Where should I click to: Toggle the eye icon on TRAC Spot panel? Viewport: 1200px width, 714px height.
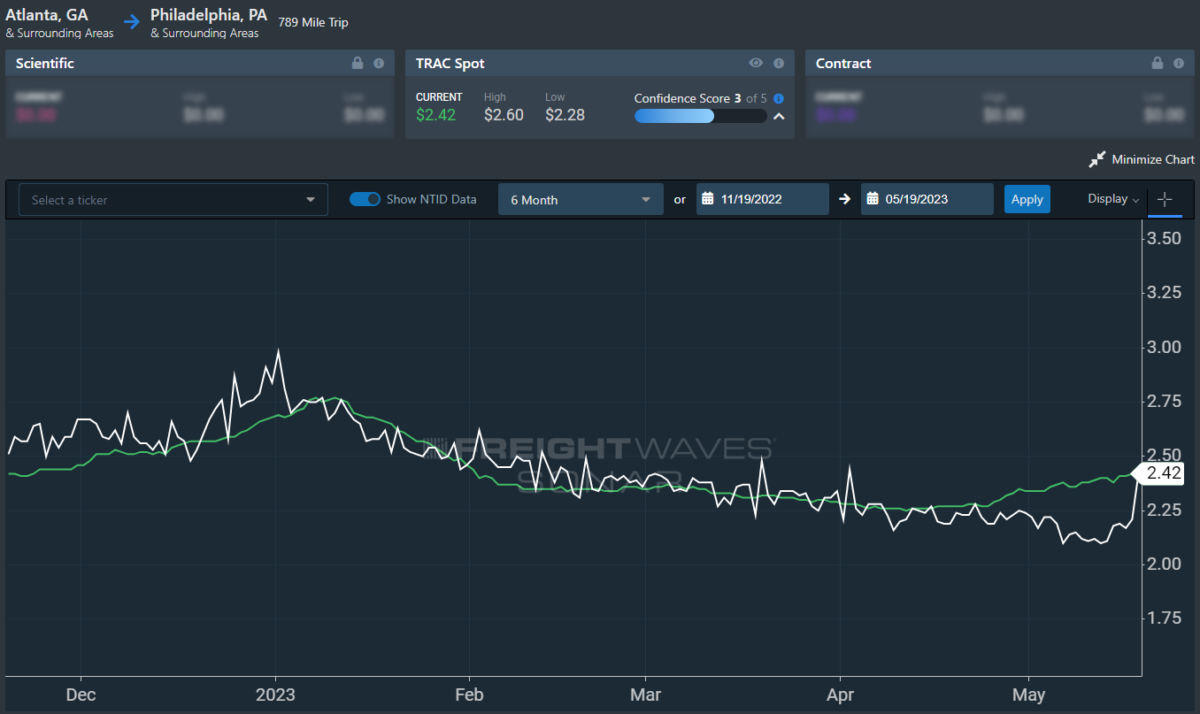(x=756, y=63)
